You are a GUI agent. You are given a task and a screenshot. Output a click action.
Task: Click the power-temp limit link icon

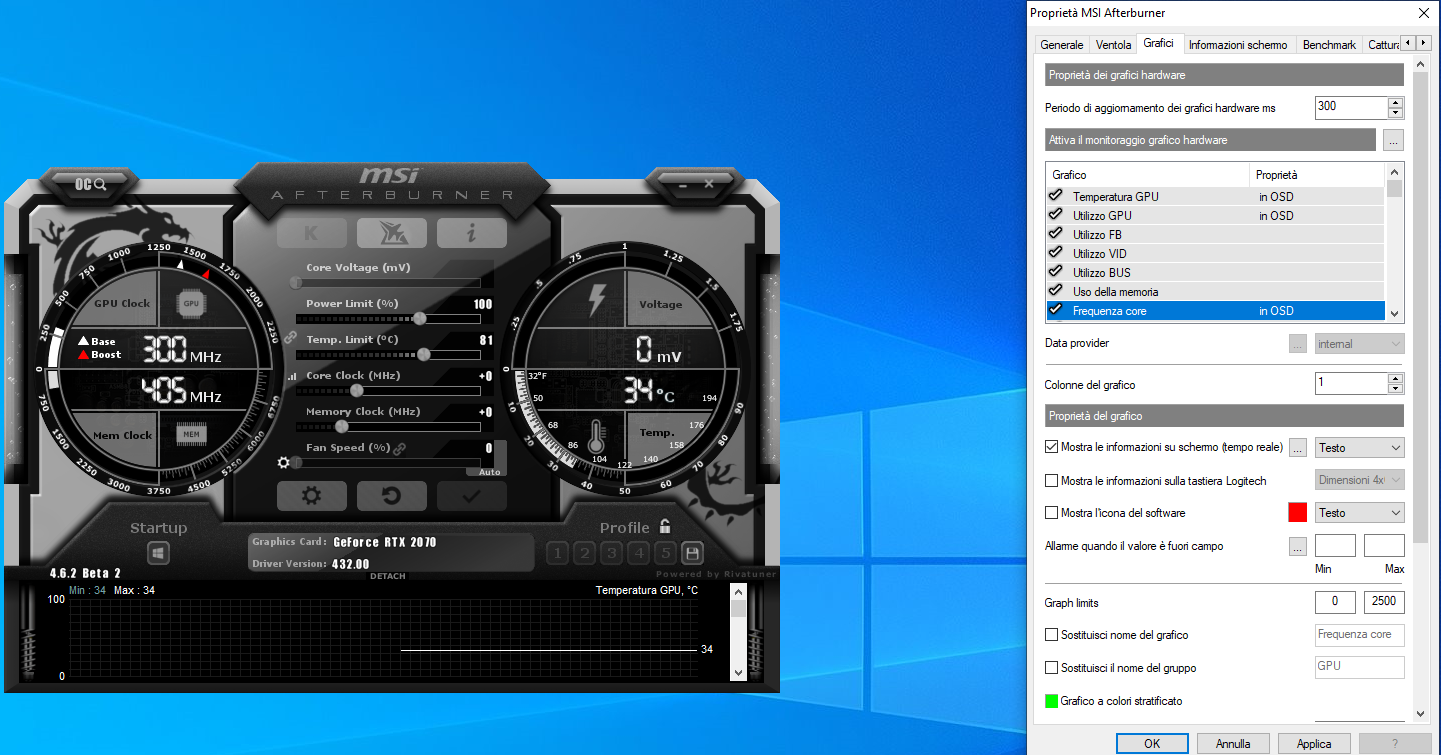point(290,339)
